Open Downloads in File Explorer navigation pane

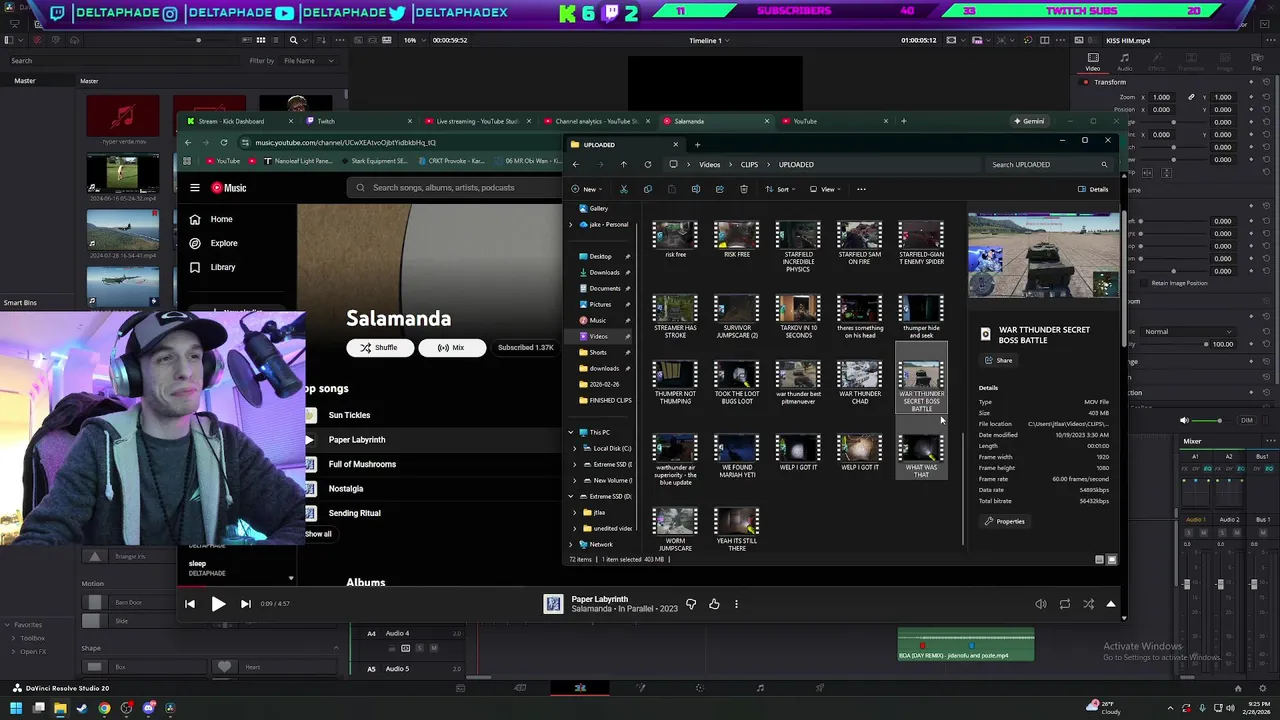pyautogui.click(x=604, y=272)
